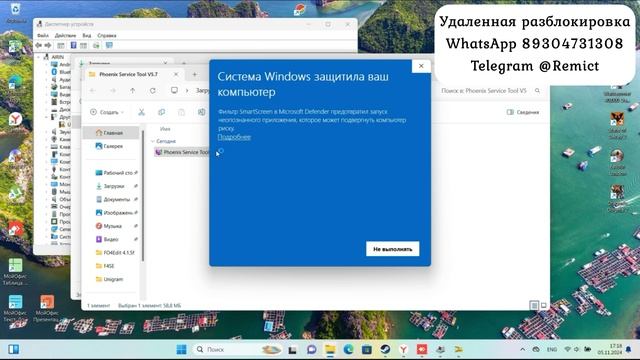Select the 'Phoenix Service Tool' file
Screen dimensions: 640x360
pyautogui.click(x=182, y=152)
